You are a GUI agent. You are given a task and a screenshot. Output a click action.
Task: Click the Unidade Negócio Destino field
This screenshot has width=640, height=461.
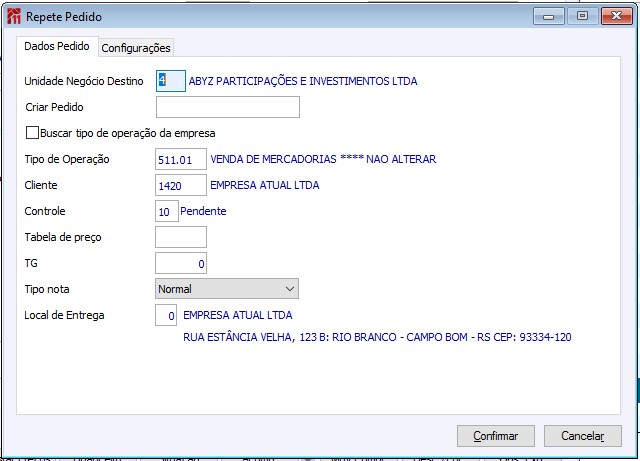pyautogui.click(x=171, y=81)
